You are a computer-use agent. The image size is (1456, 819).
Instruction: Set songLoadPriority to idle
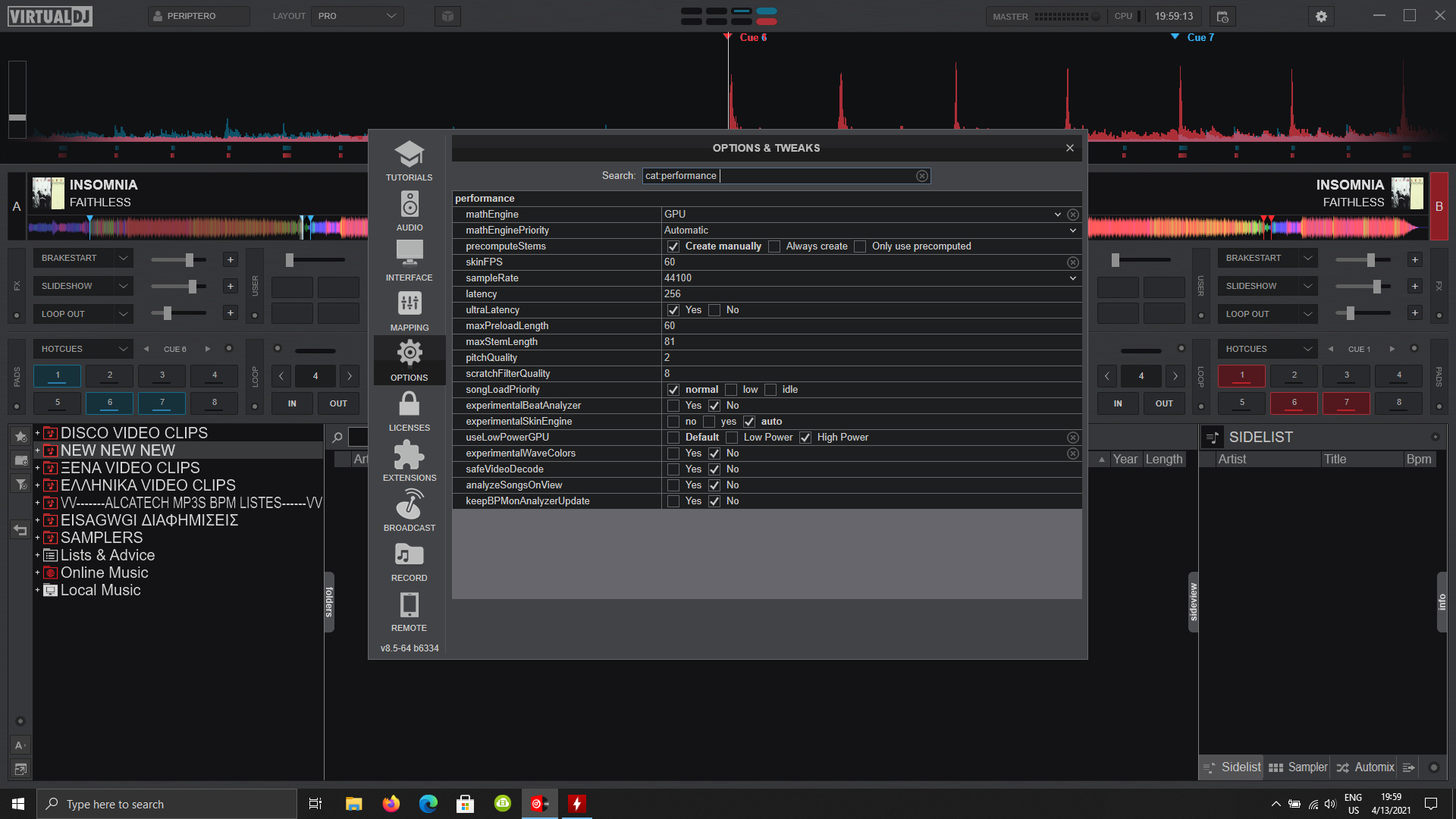pos(770,390)
